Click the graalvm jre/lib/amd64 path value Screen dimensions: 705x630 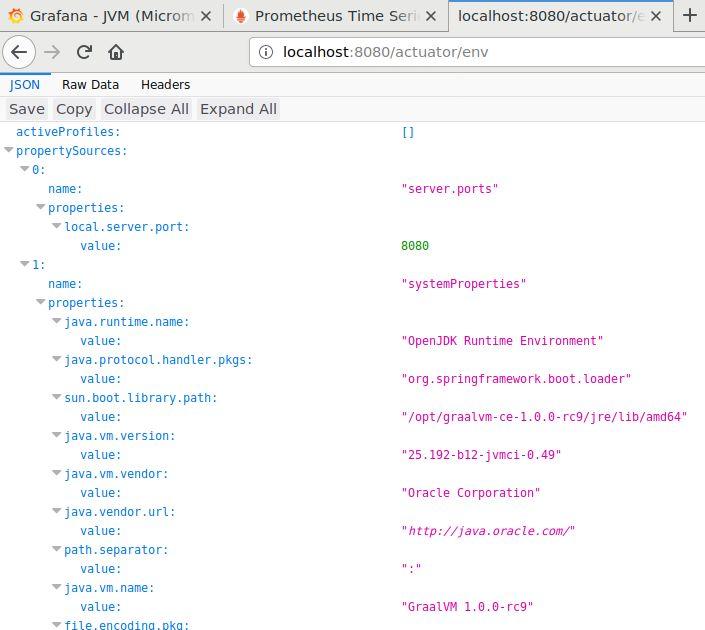click(544, 417)
